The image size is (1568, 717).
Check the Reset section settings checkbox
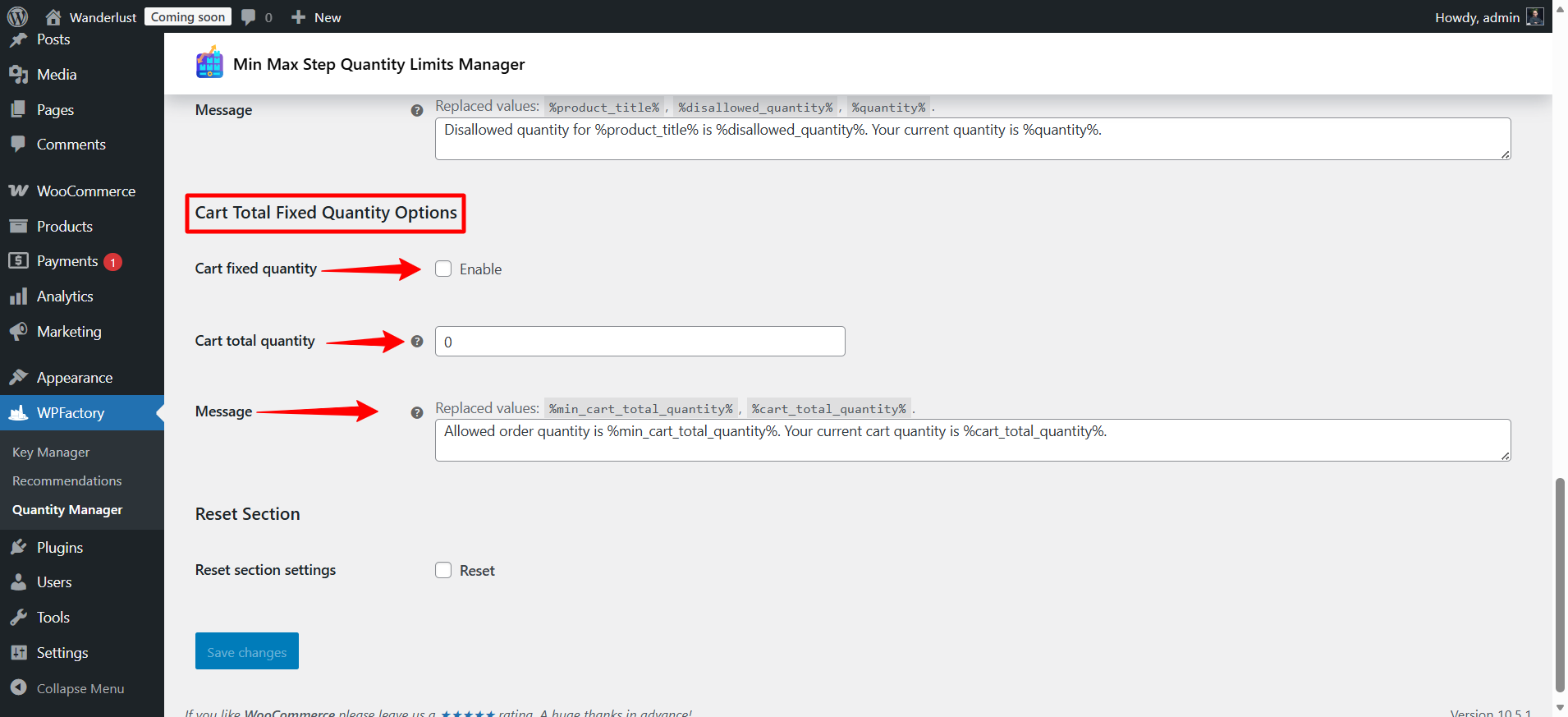pos(443,570)
